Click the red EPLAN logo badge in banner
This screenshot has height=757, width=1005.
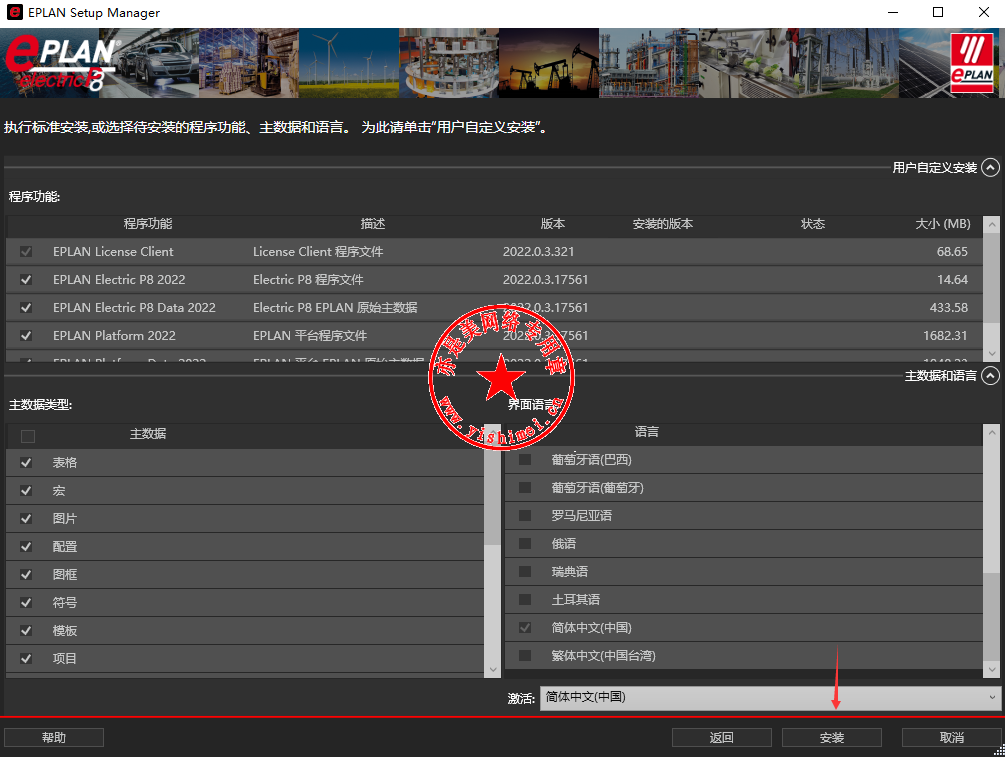(x=972, y=63)
